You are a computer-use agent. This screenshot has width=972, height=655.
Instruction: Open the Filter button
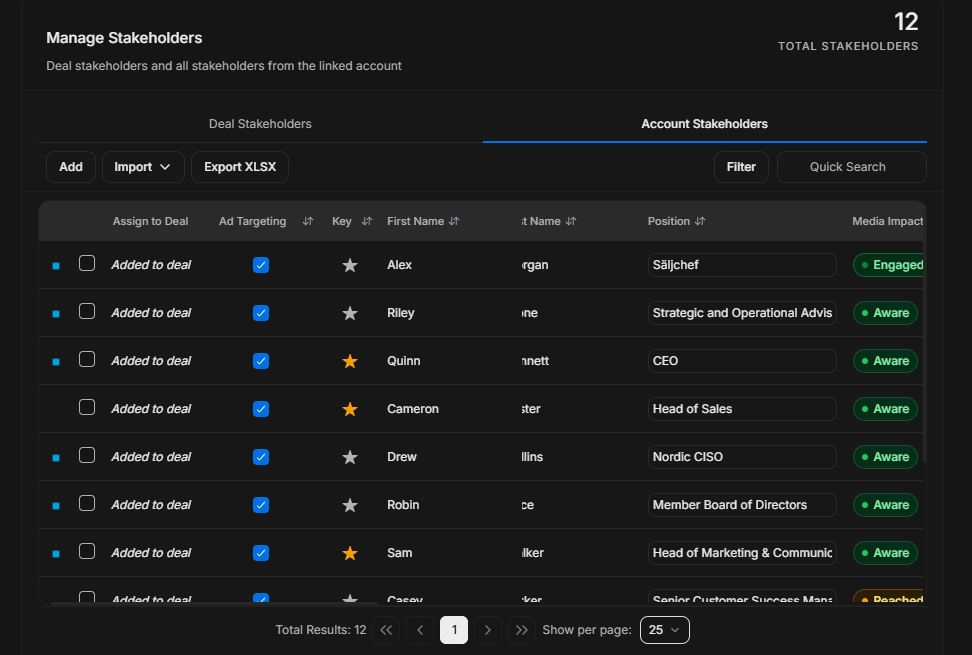tap(741, 167)
